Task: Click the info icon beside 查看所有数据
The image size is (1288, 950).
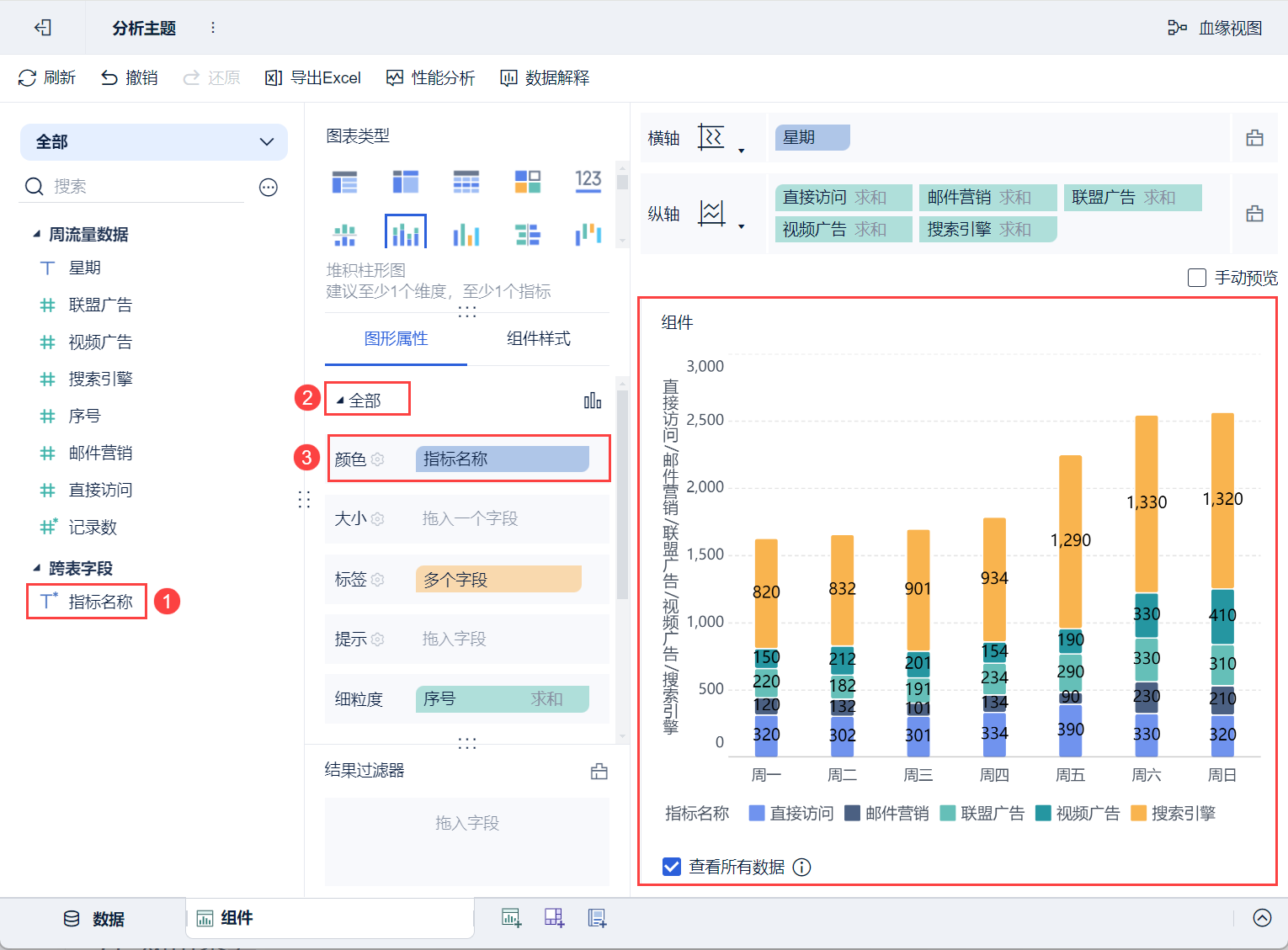Action: click(802, 867)
